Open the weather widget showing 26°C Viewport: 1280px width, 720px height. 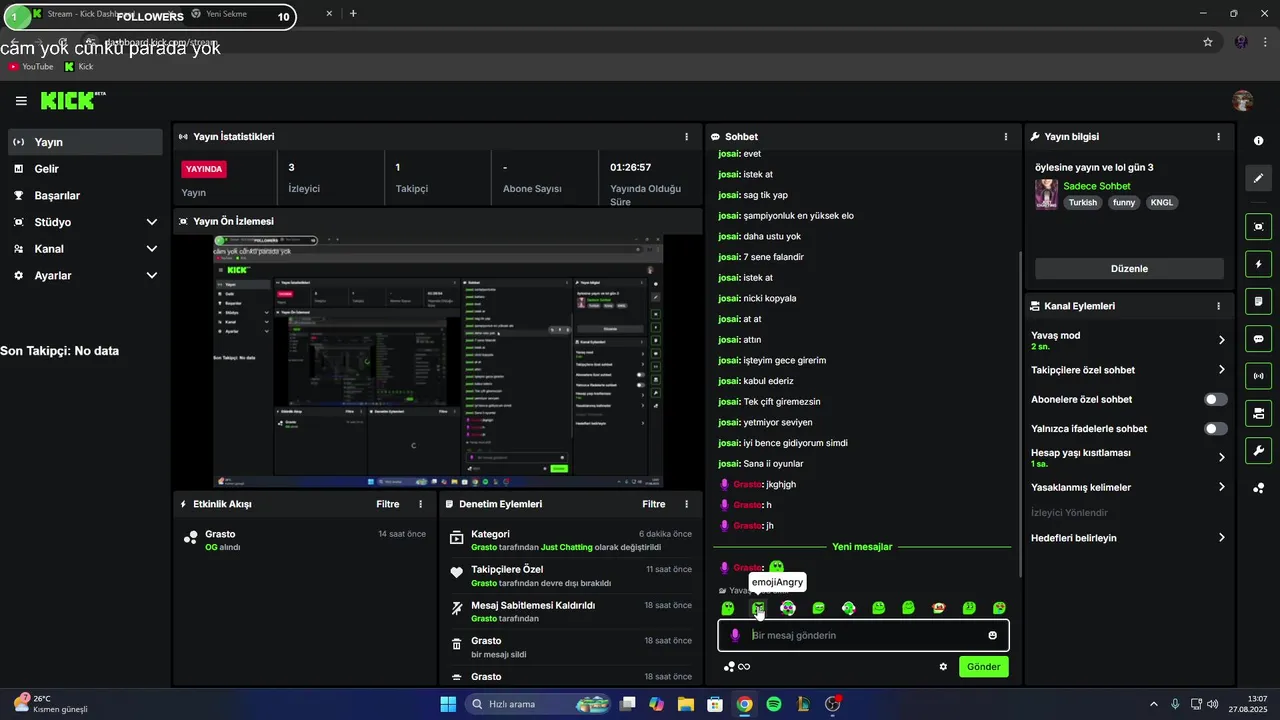[x=50, y=704]
